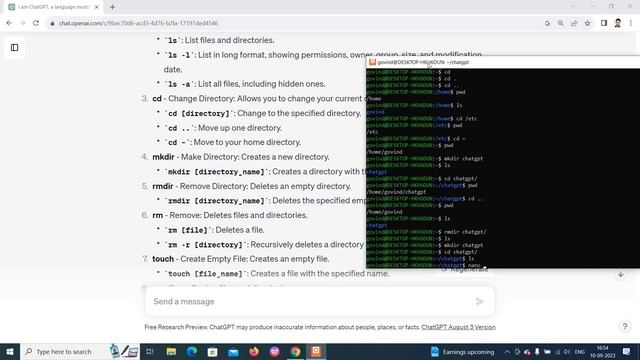Click 'touch' Create Empty File heading

point(241,259)
